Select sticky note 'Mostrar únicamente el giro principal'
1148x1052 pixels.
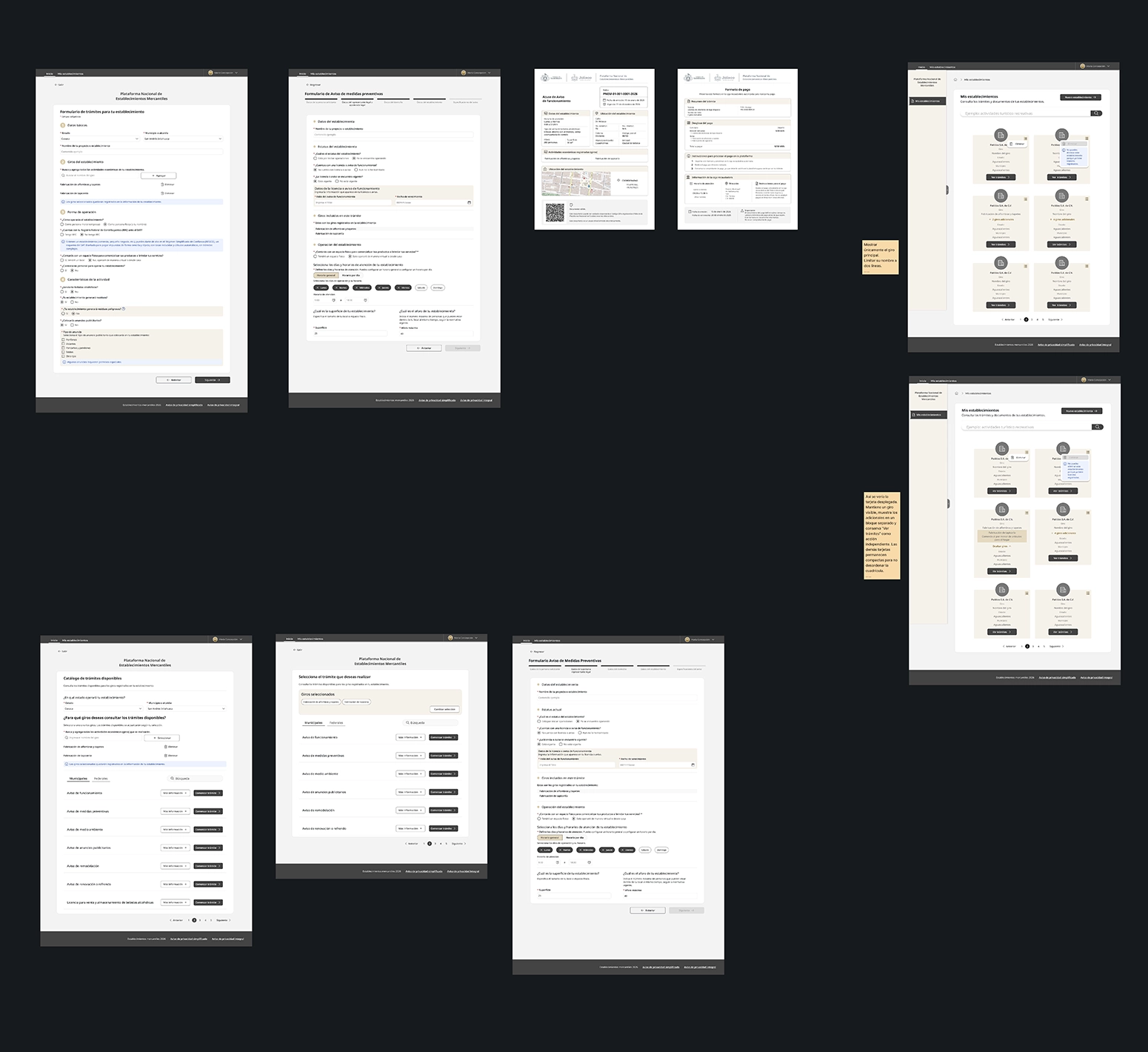881,257
